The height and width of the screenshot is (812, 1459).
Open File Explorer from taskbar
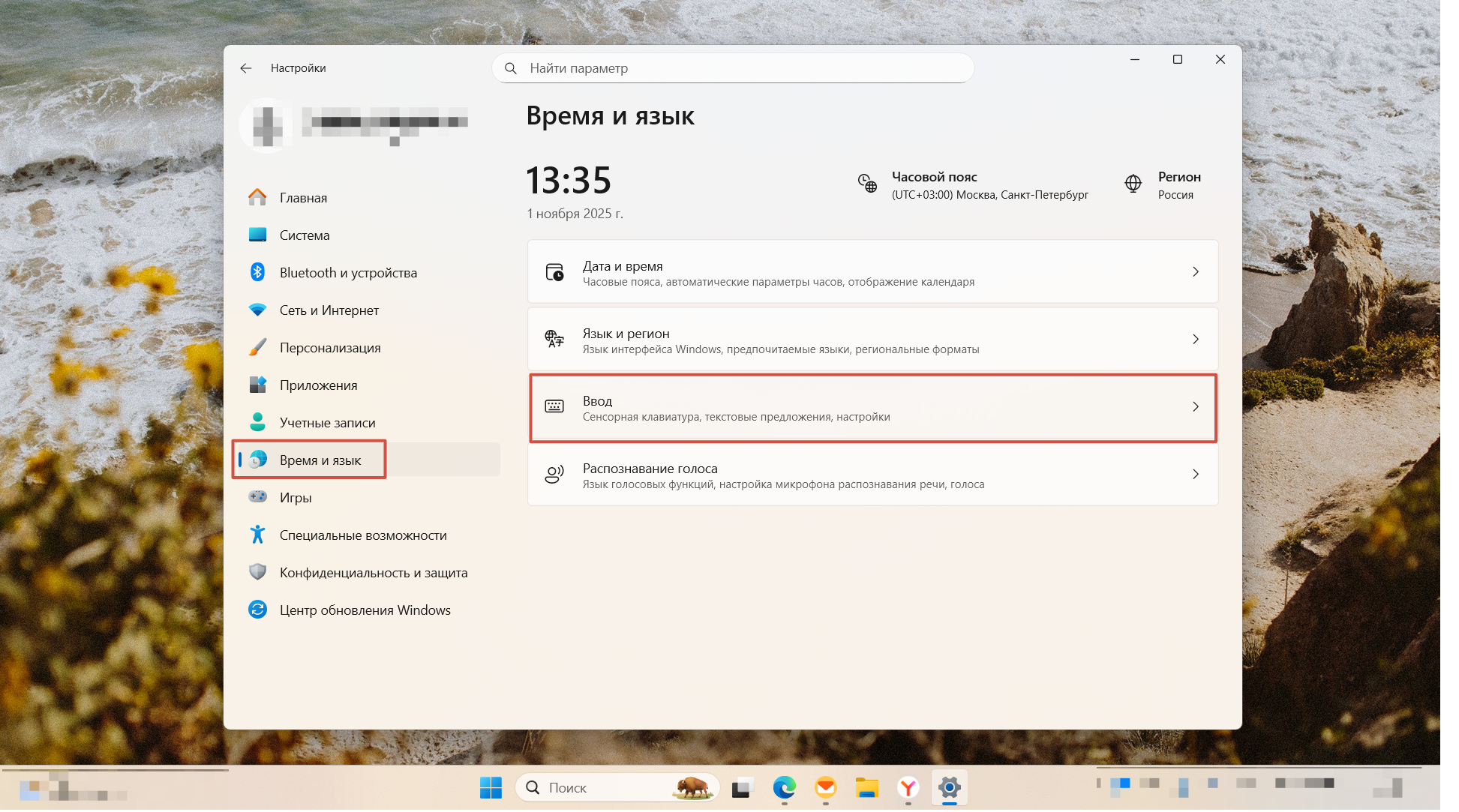(x=866, y=787)
